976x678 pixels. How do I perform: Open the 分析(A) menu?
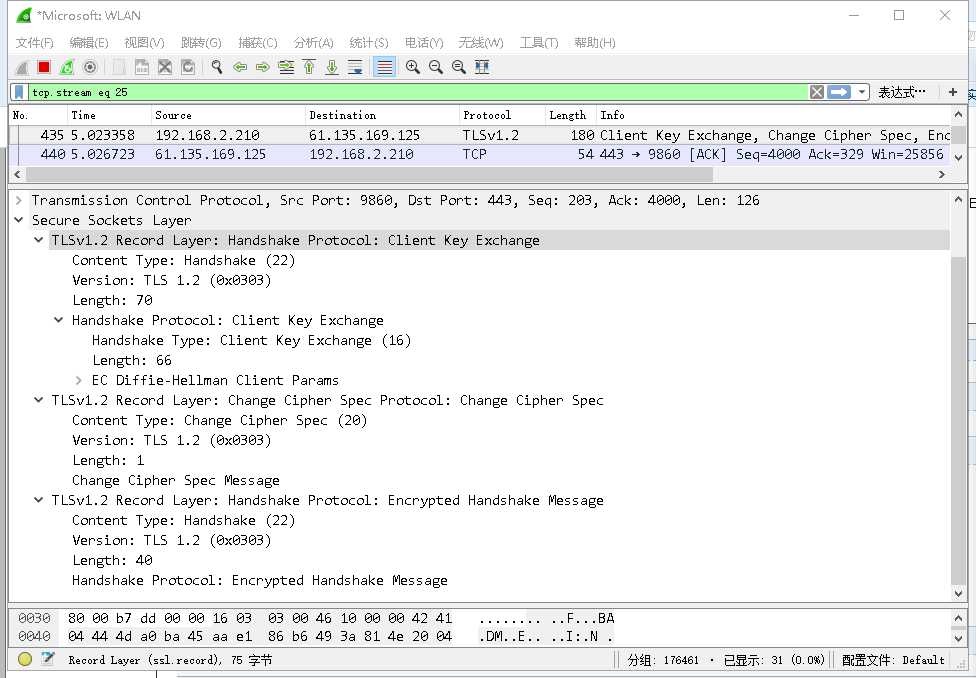click(314, 42)
